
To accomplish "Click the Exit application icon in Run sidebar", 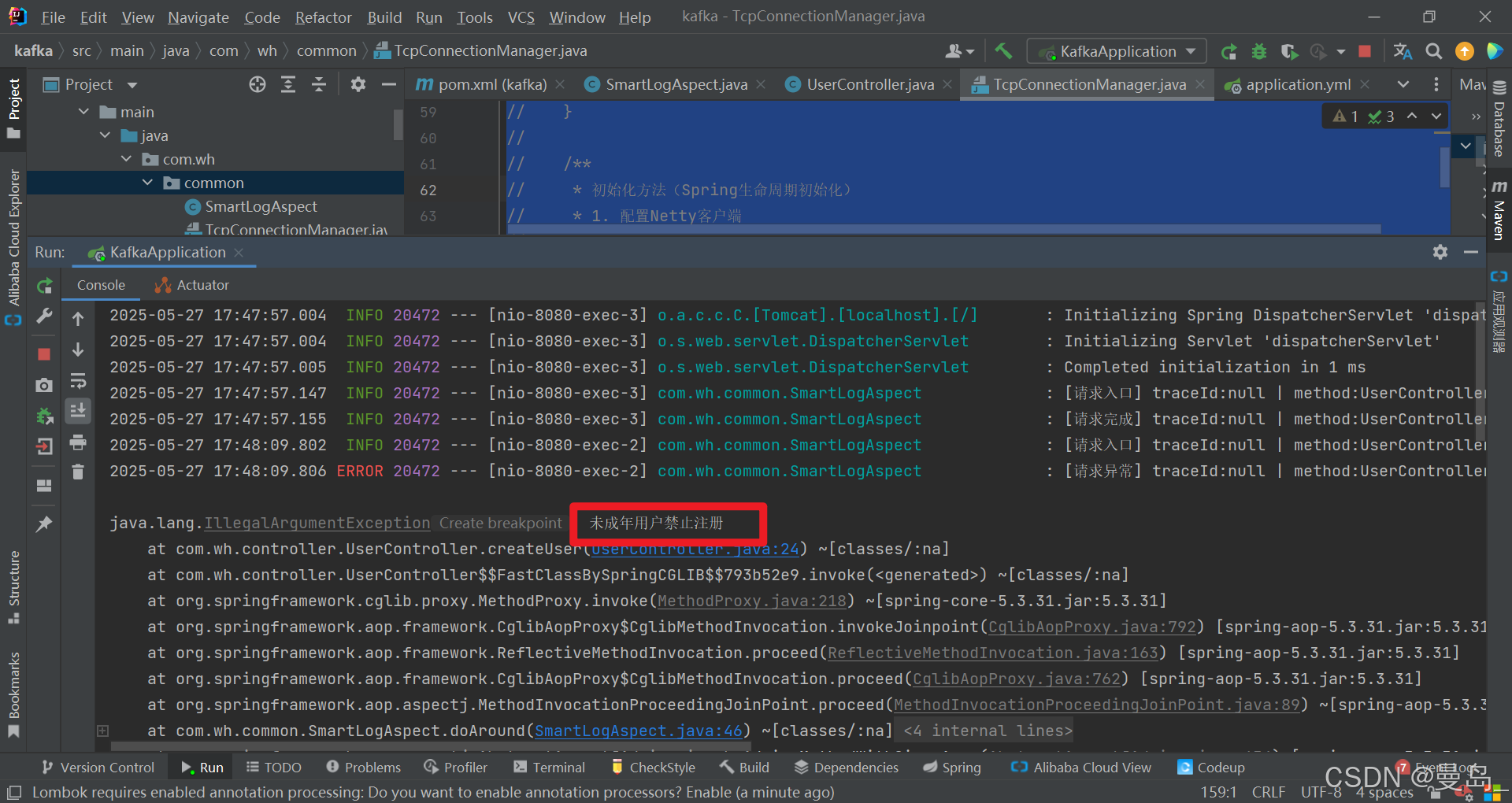I will 44,446.
